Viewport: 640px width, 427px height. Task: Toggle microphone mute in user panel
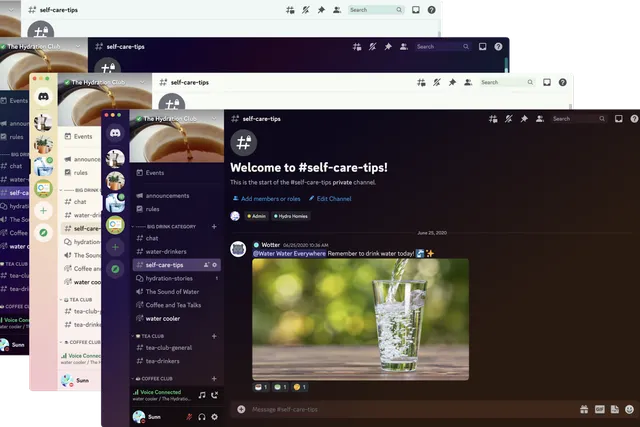pos(189,416)
